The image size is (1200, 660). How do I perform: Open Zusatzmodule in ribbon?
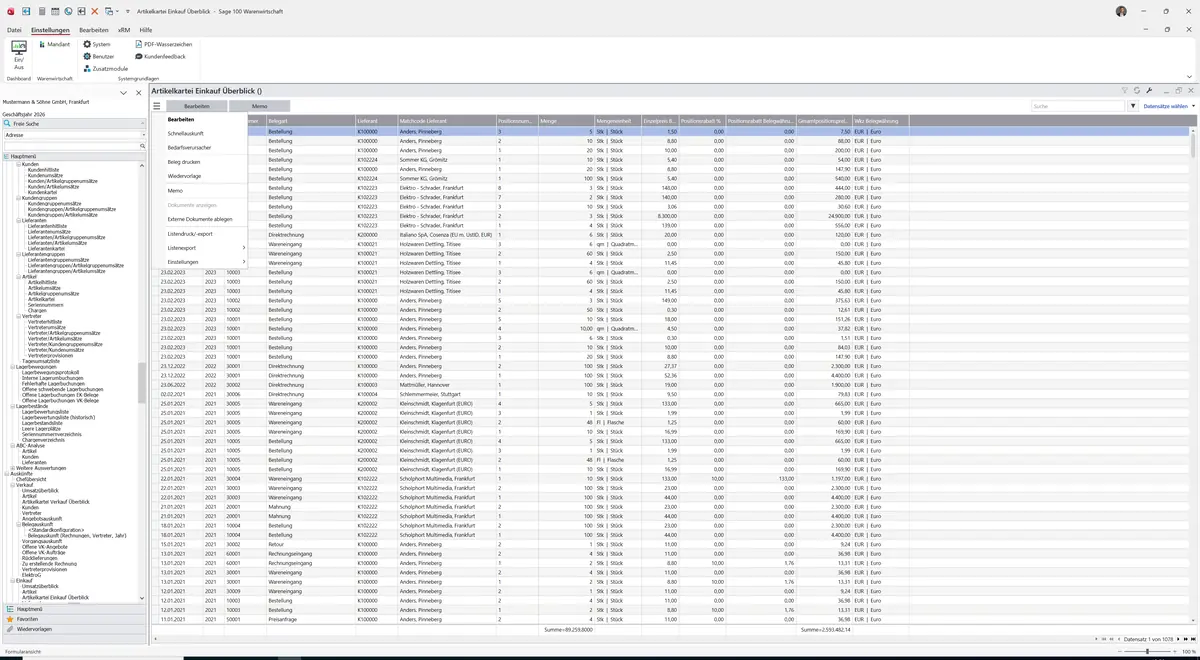104,68
